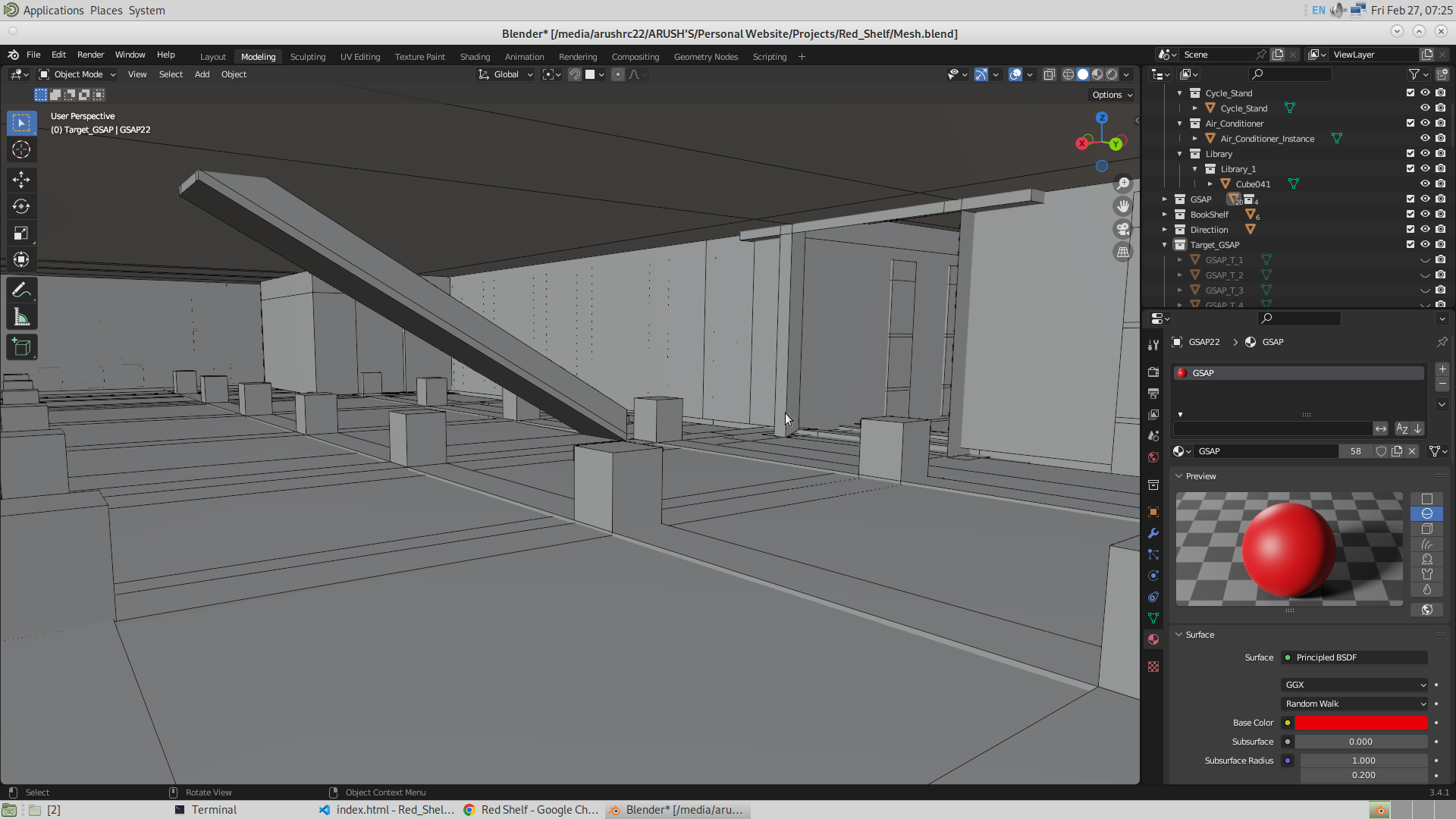
Task: Toggle render visibility for the Library collection
Action: [1442, 153]
